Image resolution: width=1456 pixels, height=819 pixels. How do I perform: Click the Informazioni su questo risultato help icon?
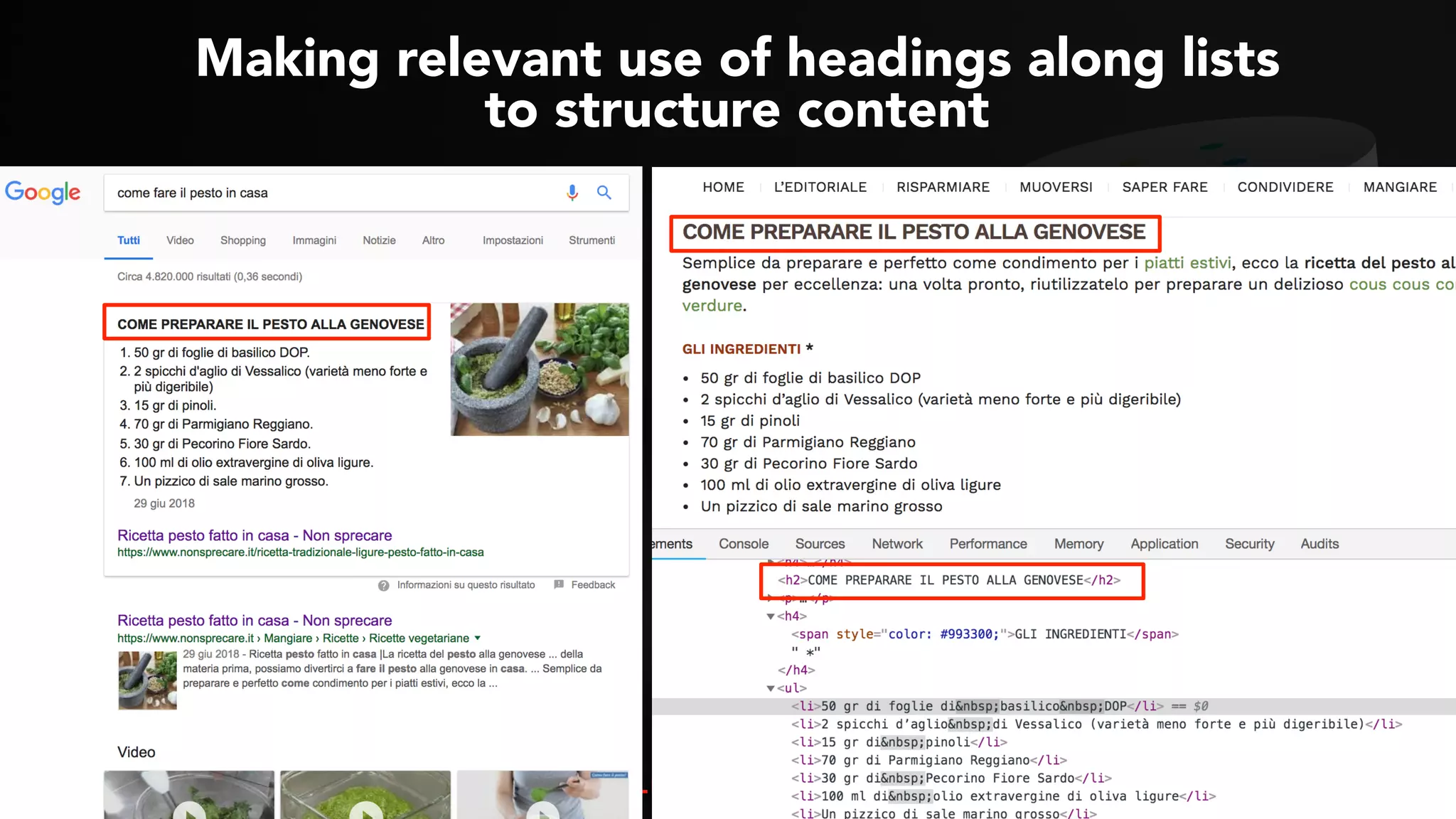(x=384, y=585)
